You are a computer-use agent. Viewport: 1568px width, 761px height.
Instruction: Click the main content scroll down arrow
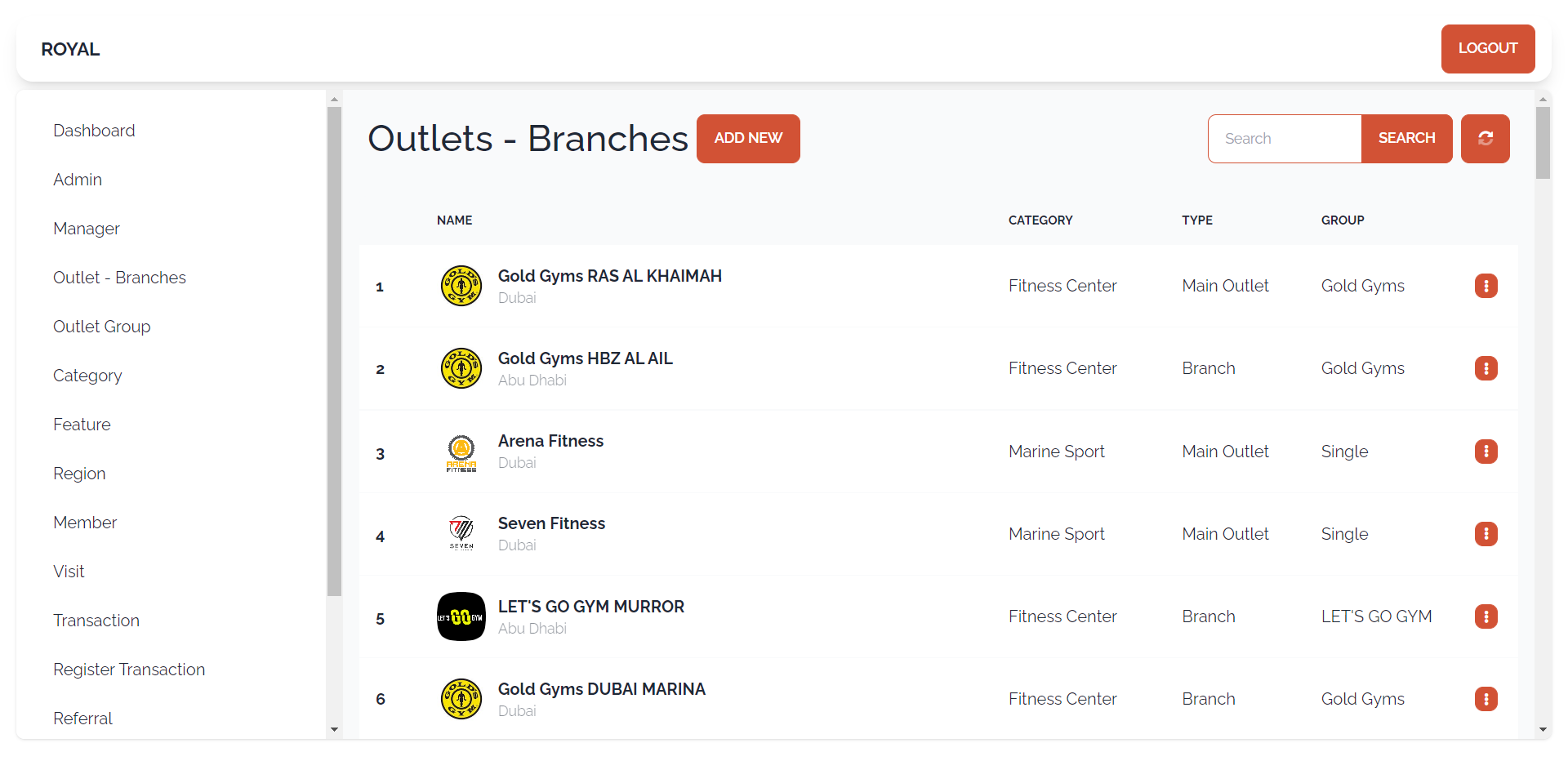click(x=1543, y=730)
